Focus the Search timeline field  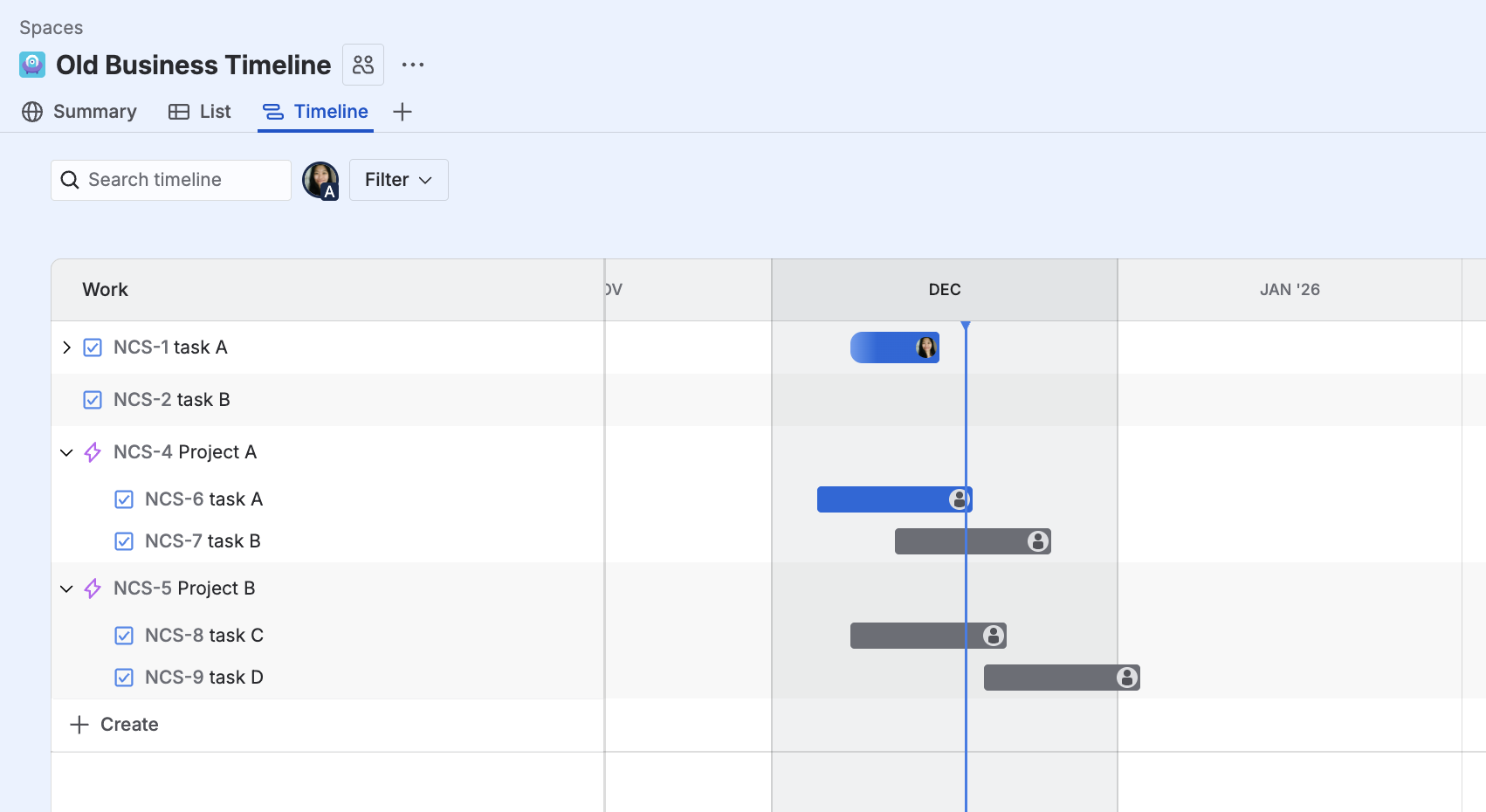(x=171, y=180)
